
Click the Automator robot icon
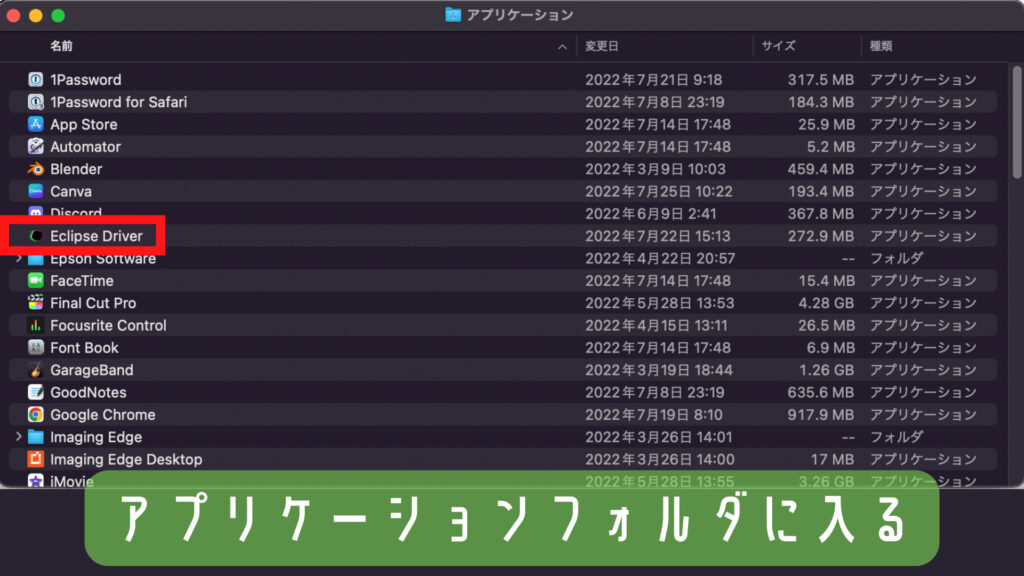pyautogui.click(x=35, y=146)
